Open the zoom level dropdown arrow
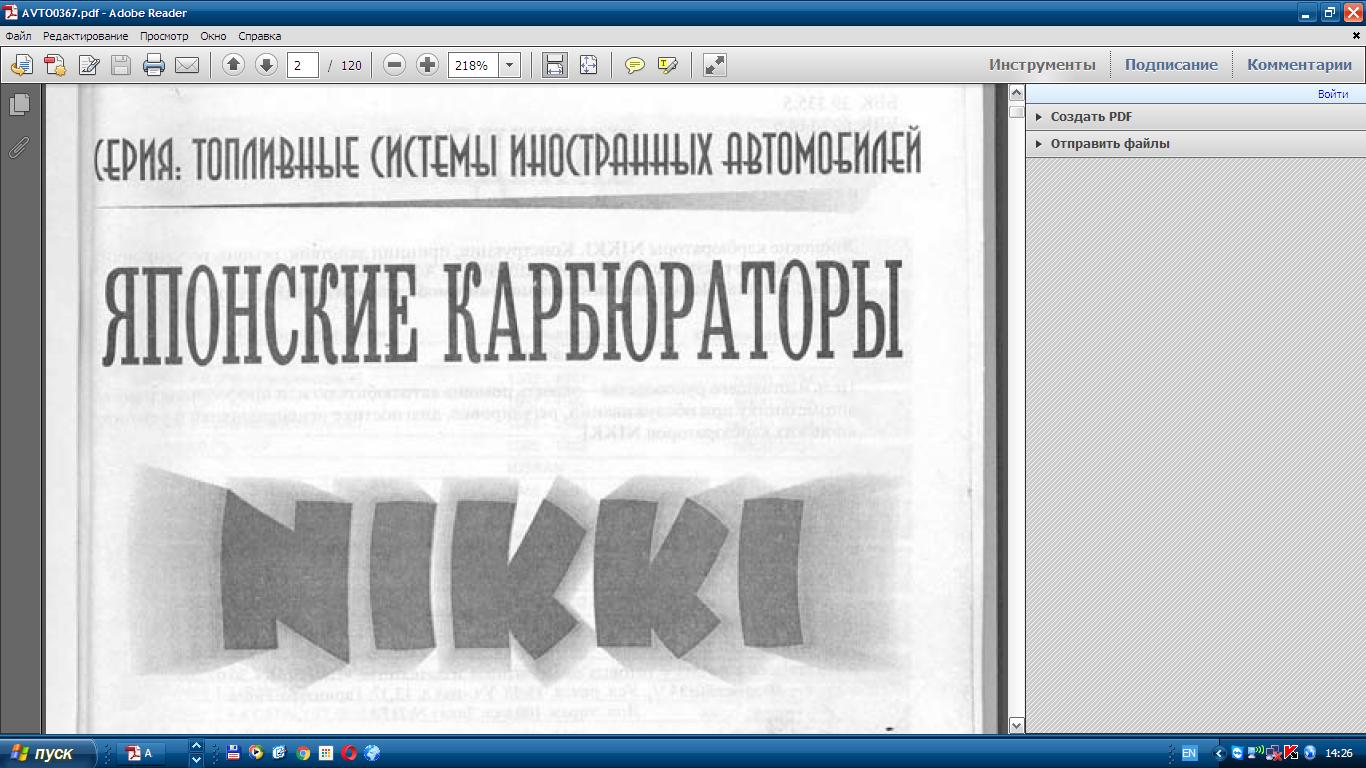The height and width of the screenshot is (768, 1366). point(509,65)
